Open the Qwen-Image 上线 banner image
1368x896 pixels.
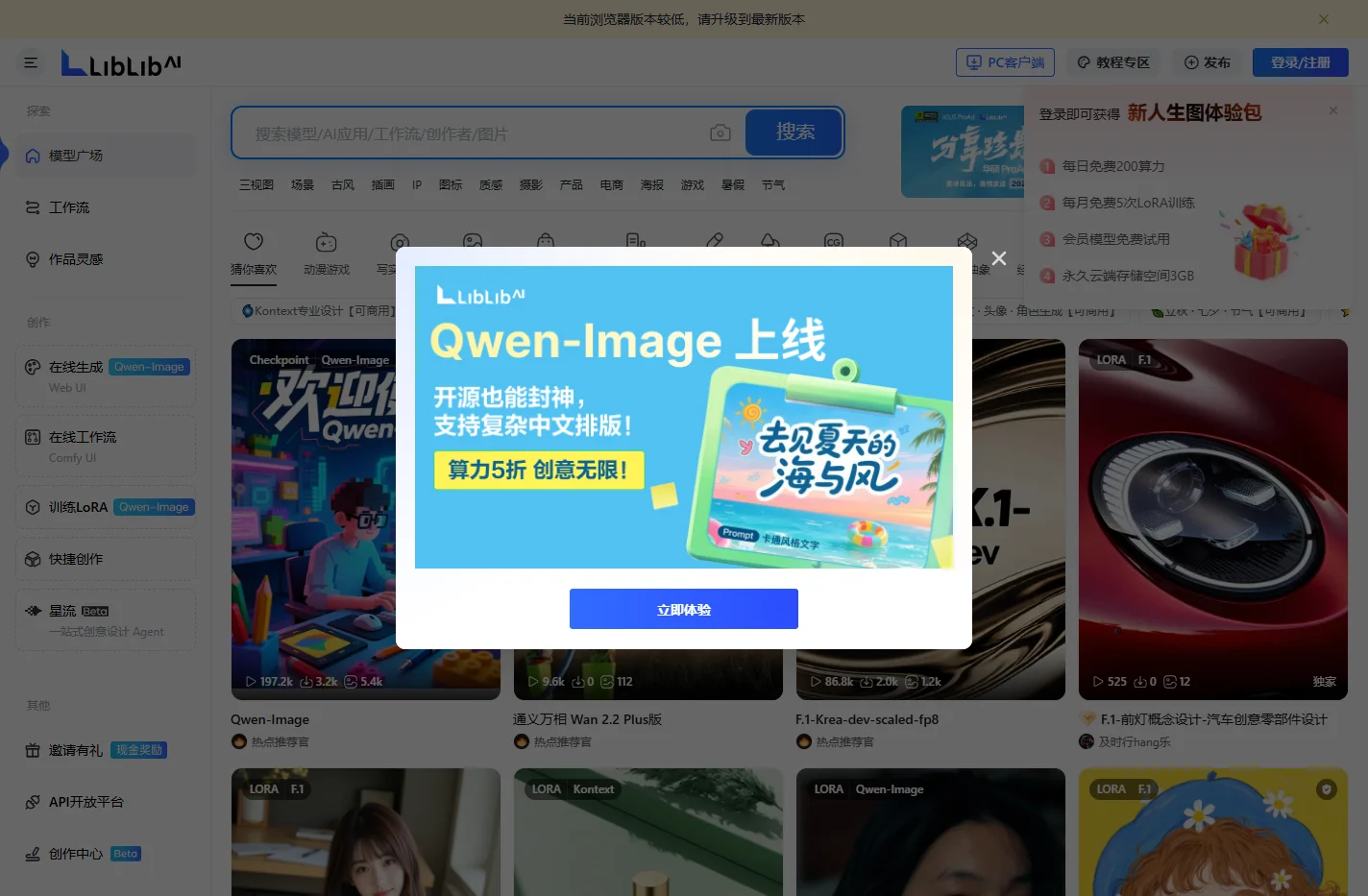click(684, 417)
